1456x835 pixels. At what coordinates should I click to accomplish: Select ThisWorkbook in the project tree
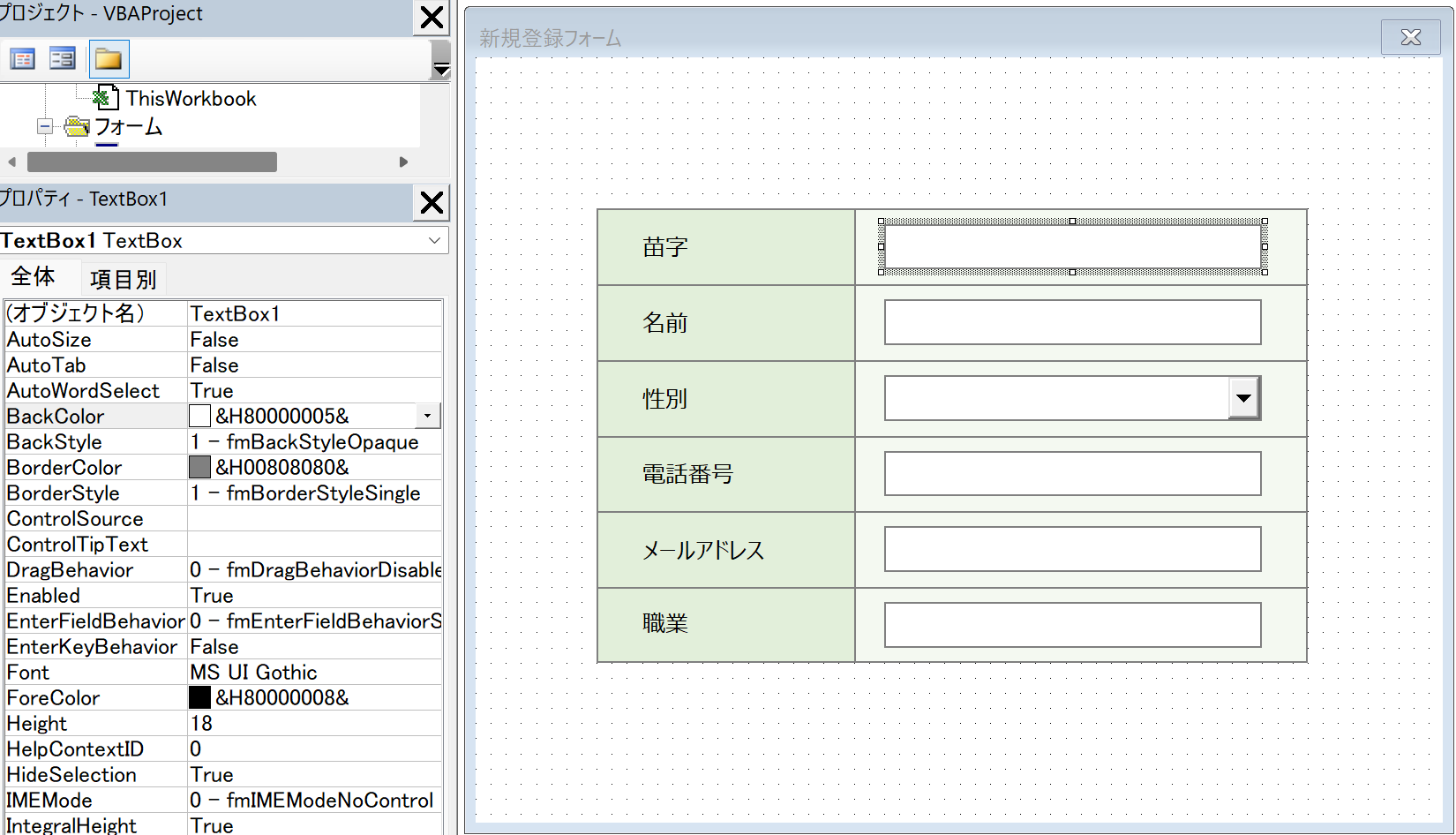point(191,98)
